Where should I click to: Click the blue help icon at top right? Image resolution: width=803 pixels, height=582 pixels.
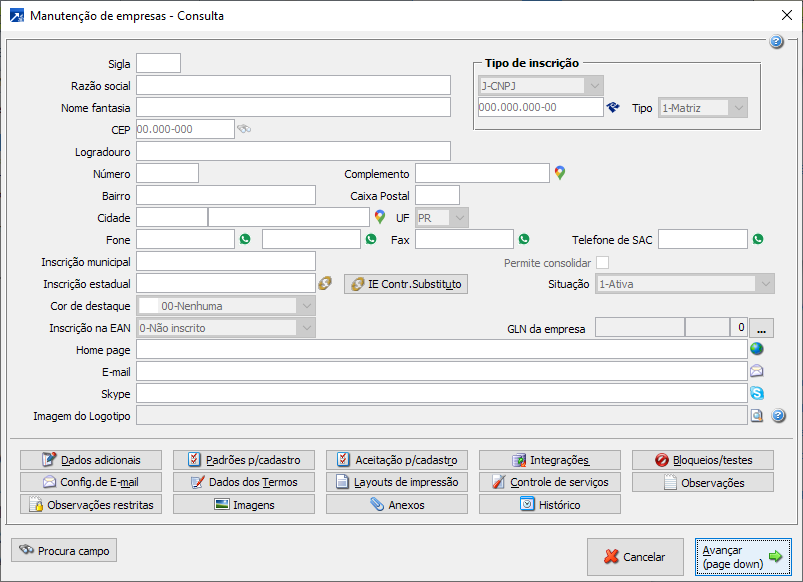[776, 42]
